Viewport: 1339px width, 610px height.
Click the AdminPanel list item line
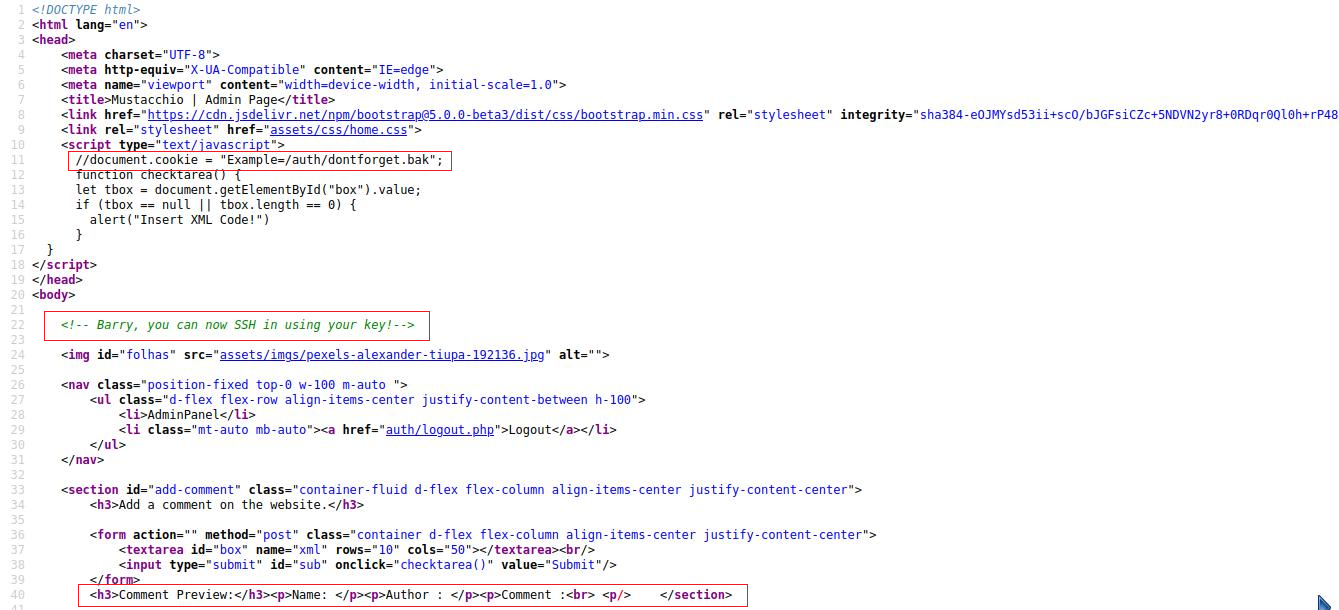point(187,415)
